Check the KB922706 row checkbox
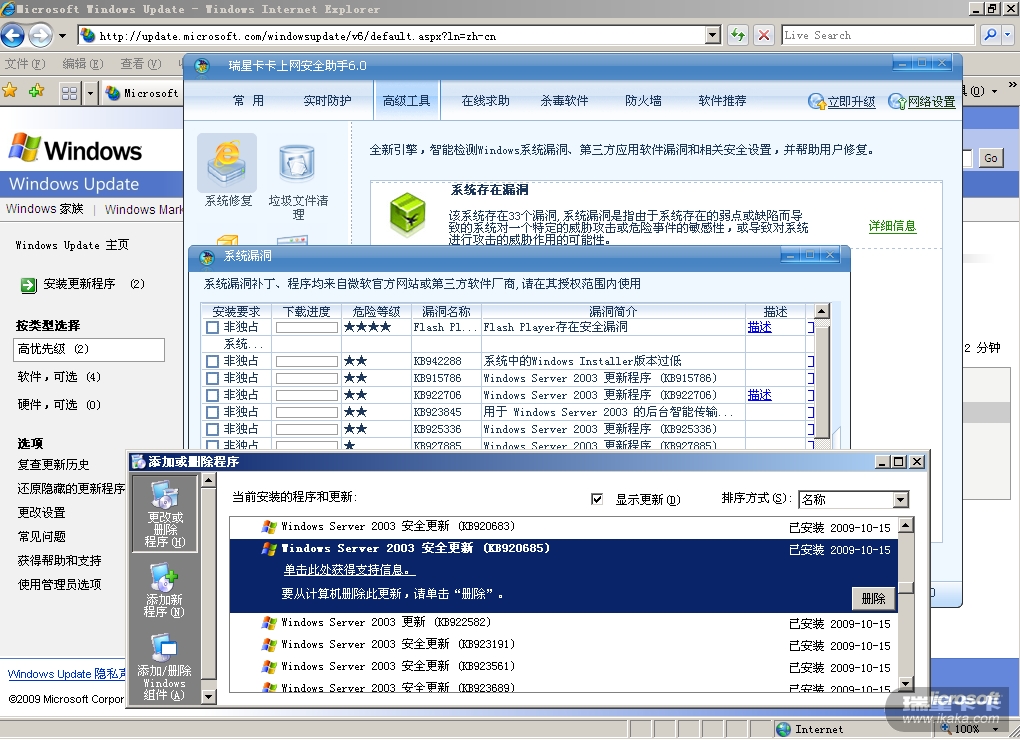1020x740 pixels. coord(212,395)
